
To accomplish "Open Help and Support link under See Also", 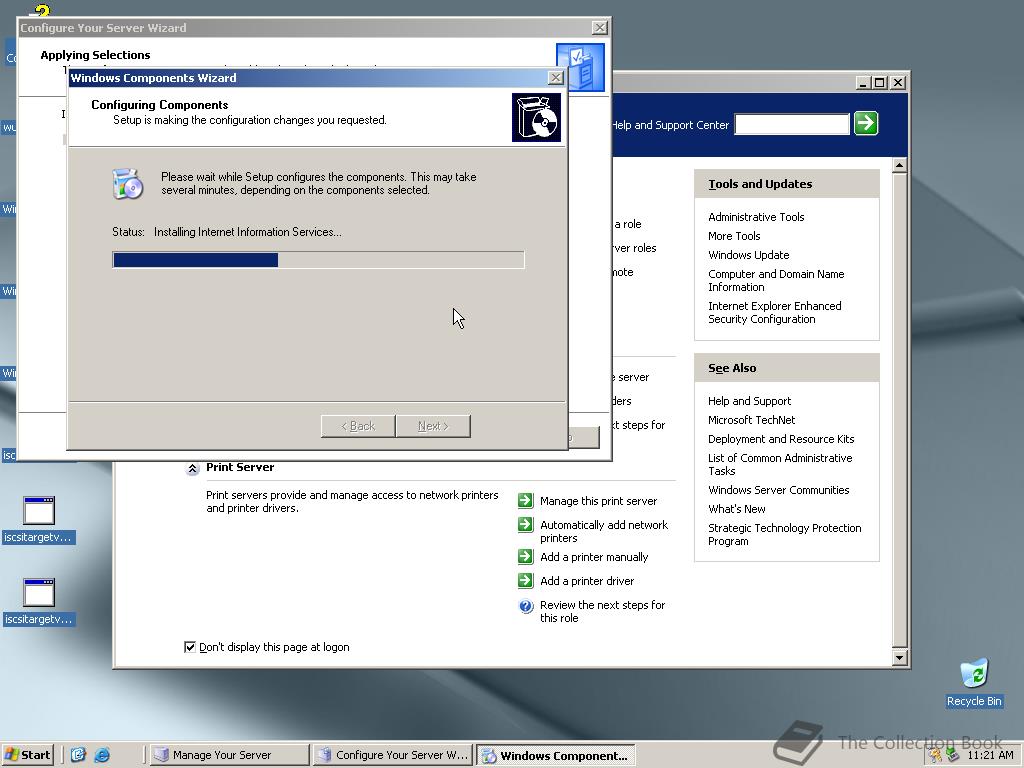I will [749, 401].
